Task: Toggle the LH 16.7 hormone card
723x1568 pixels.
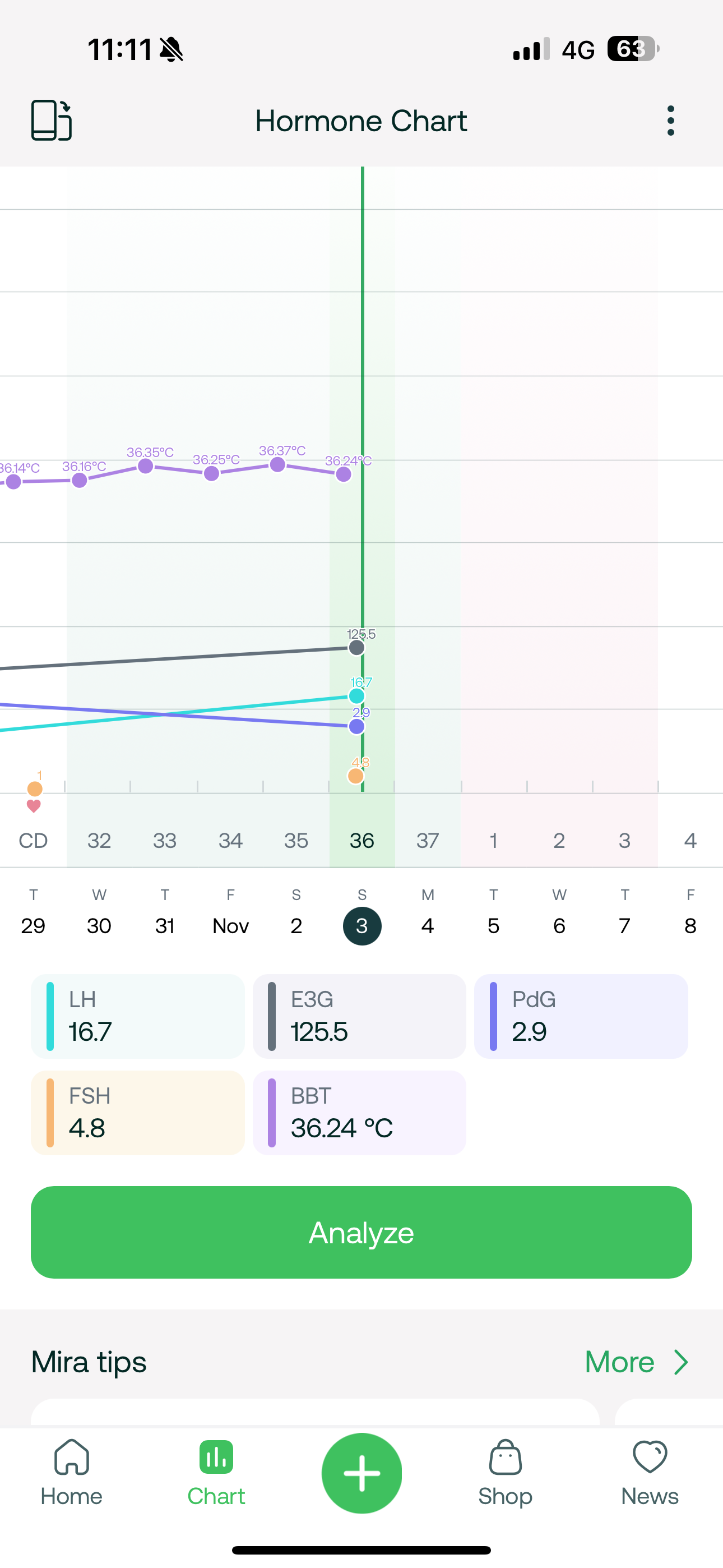Action: click(x=137, y=1017)
